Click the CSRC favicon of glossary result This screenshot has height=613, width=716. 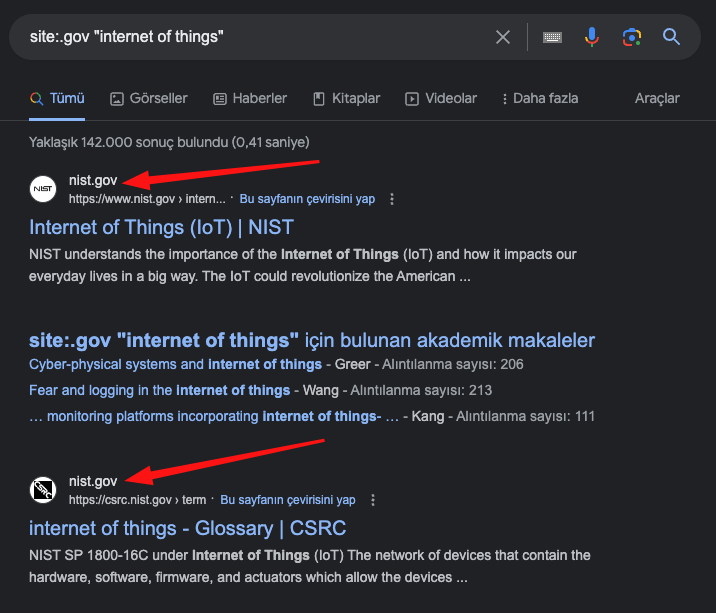tap(43, 490)
